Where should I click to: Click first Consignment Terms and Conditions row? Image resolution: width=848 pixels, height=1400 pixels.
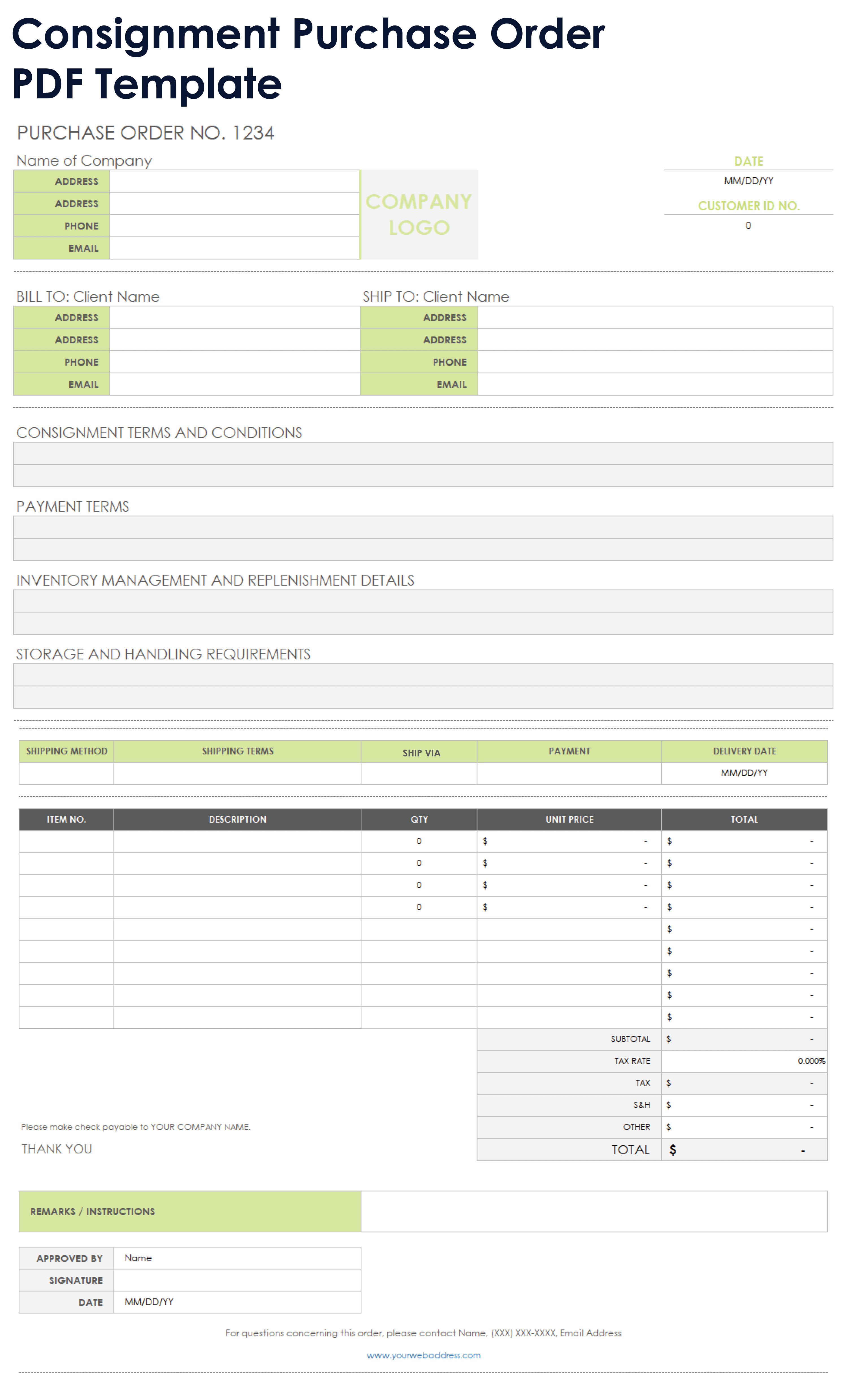point(423,453)
